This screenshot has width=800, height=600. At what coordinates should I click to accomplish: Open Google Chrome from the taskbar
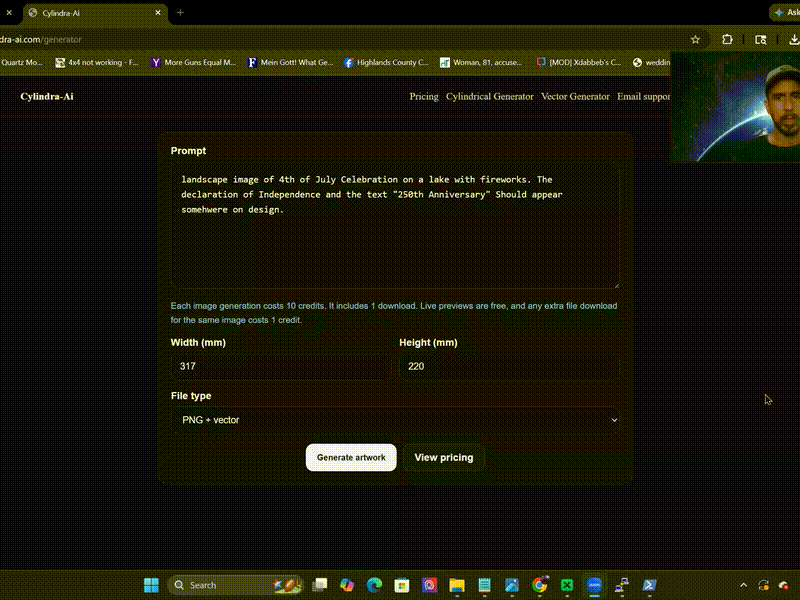point(539,585)
